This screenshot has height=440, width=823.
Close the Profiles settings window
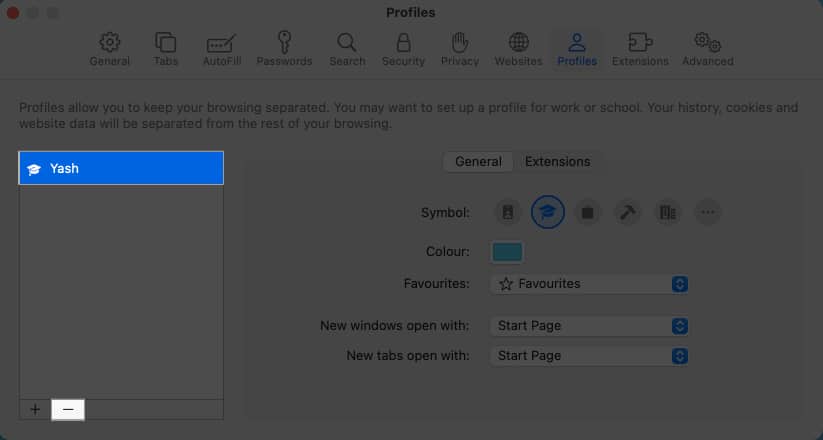(x=13, y=13)
